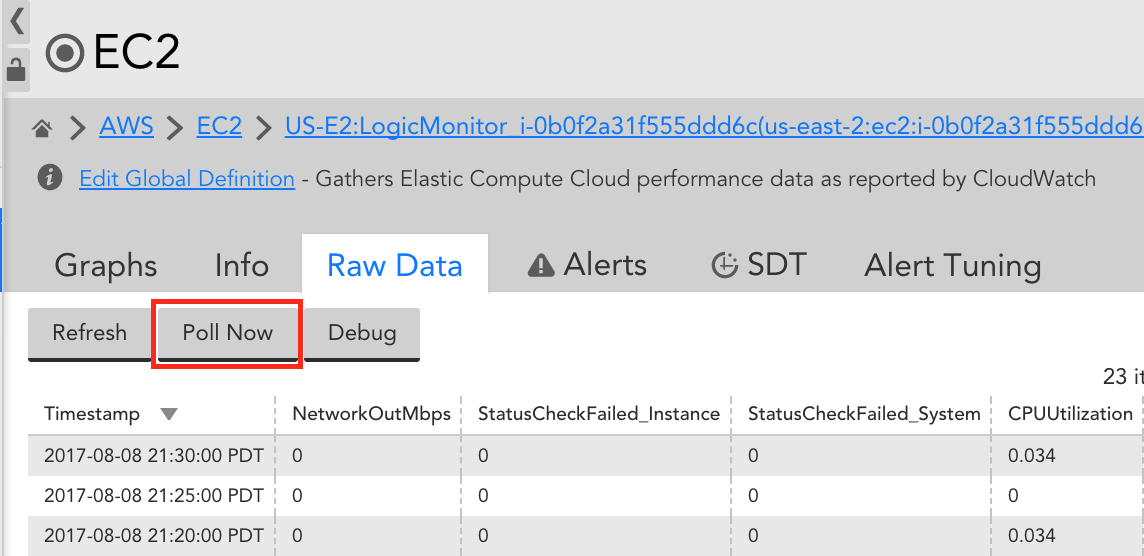Open the Debug button
This screenshot has height=556, width=1144.
coord(362,333)
